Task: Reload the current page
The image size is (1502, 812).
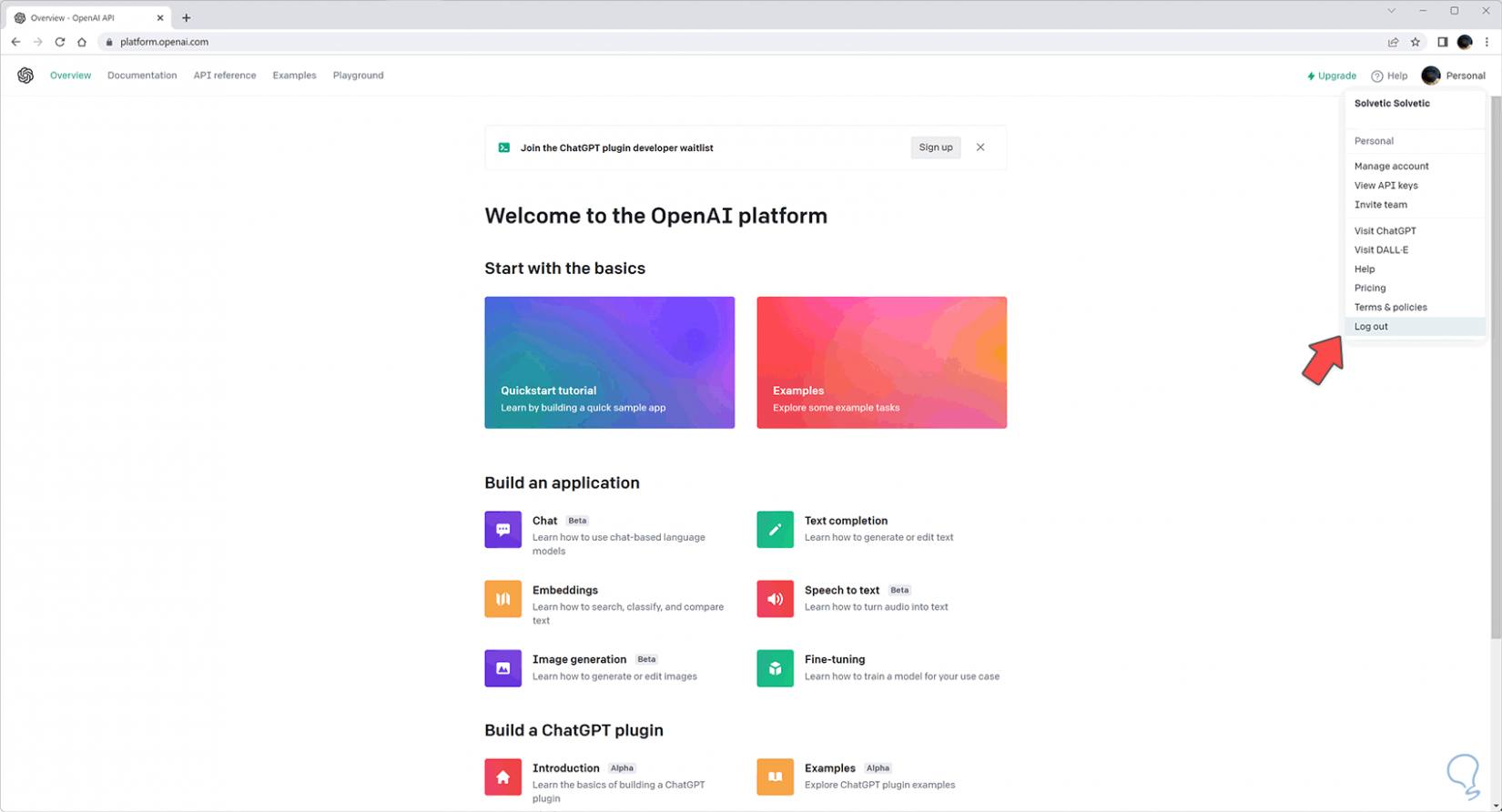Action: point(60,42)
